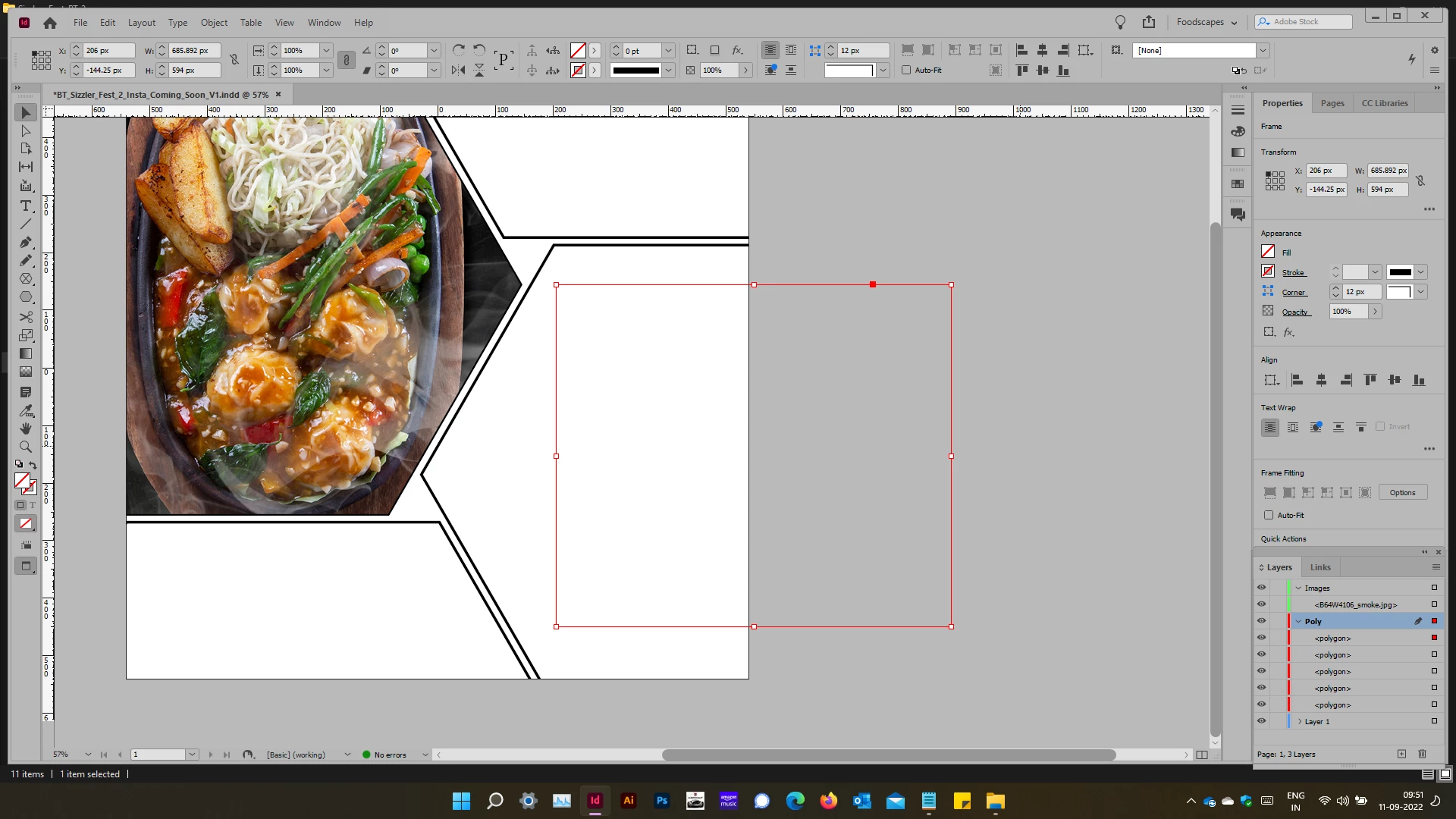Open the Object menu

tap(213, 23)
